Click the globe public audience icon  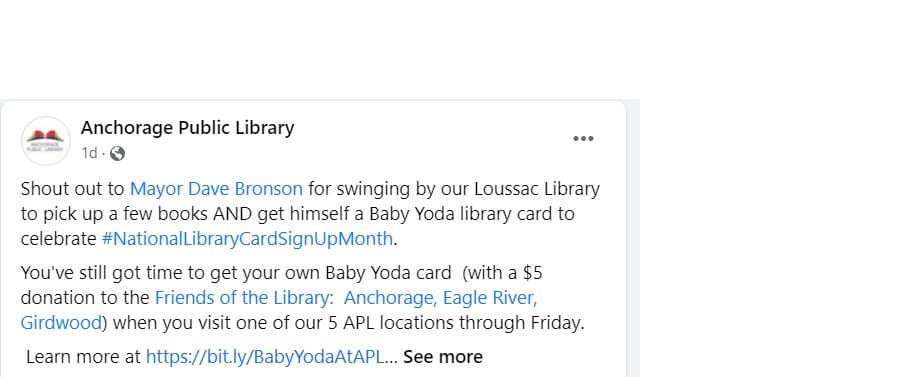(x=117, y=153)
